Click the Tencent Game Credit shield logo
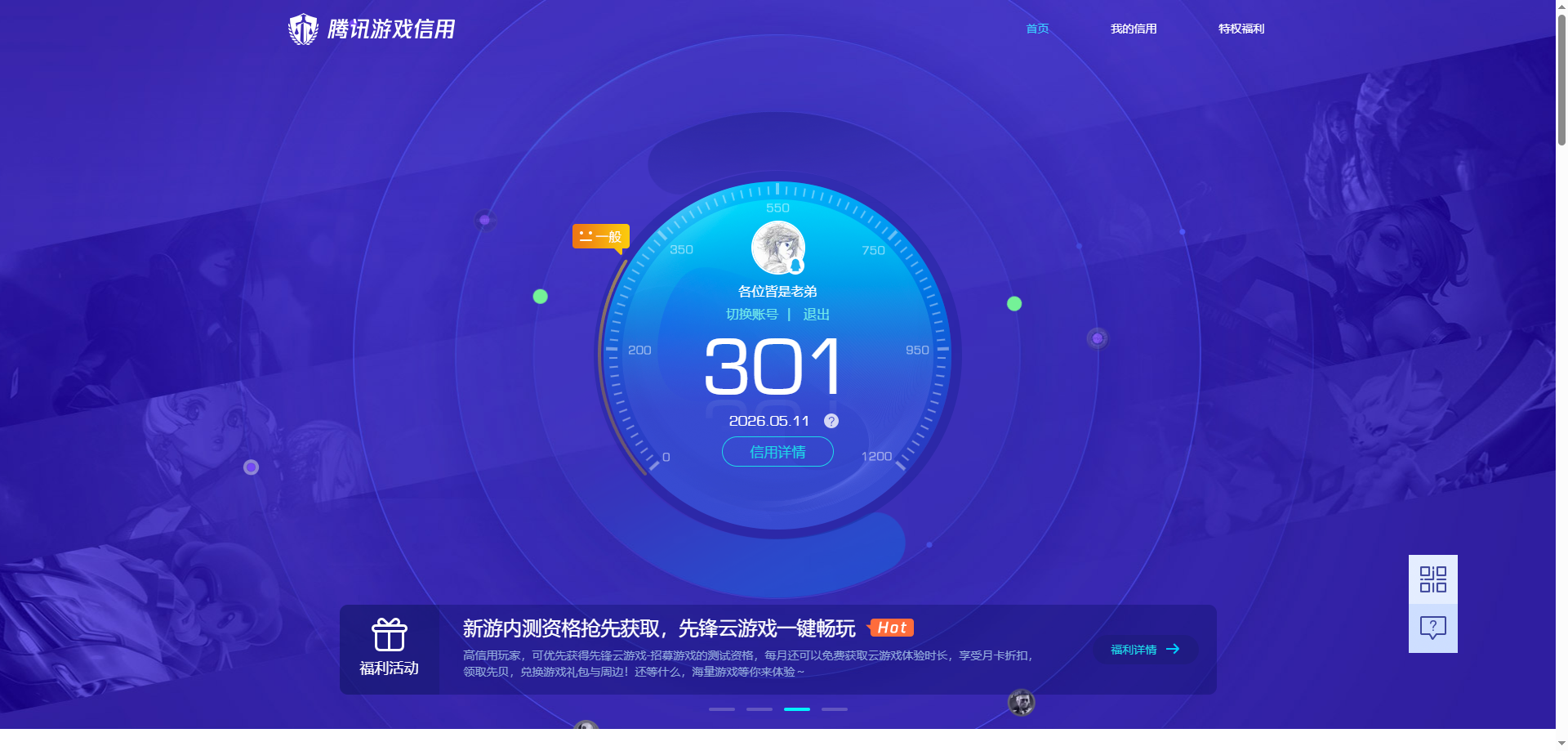Image resolution: width=1568 pixels, height=751 pixels. coord(303,29)
